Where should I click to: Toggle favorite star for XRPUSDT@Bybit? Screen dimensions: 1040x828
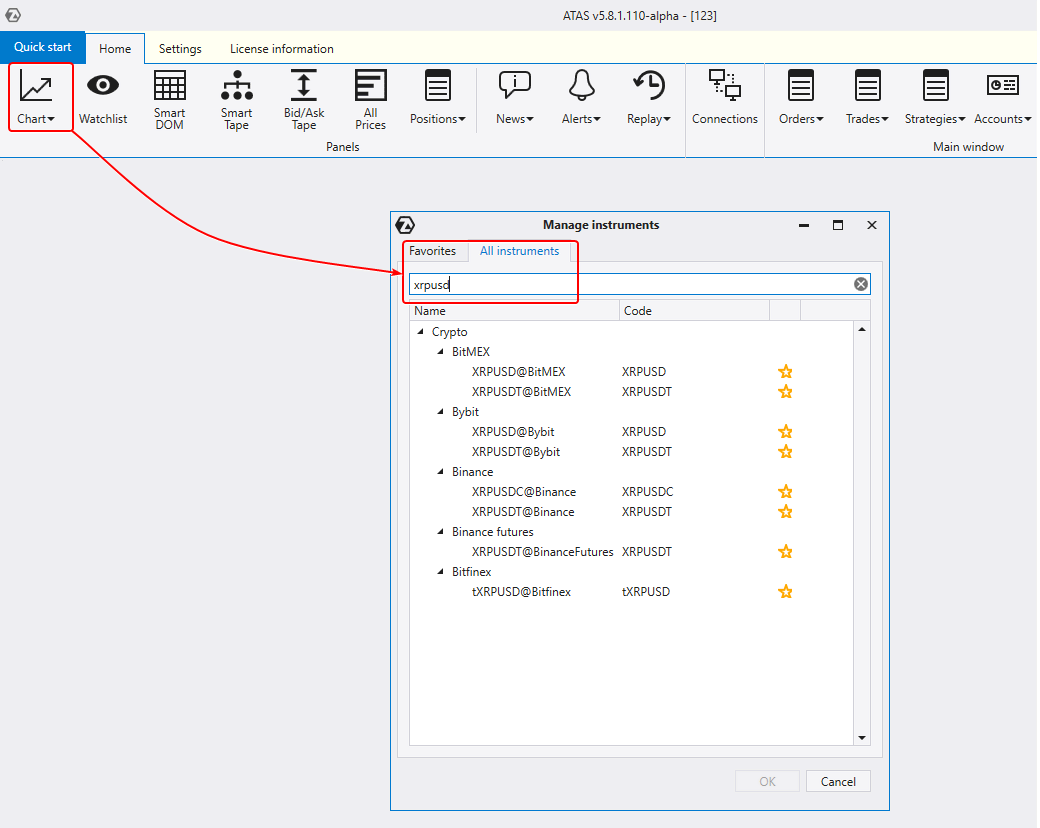point(785,452)
